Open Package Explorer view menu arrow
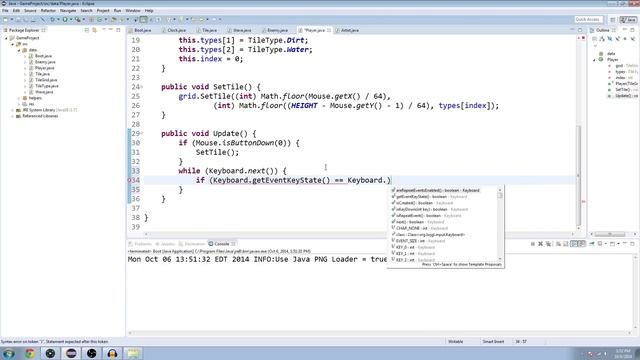 [103, 30]
